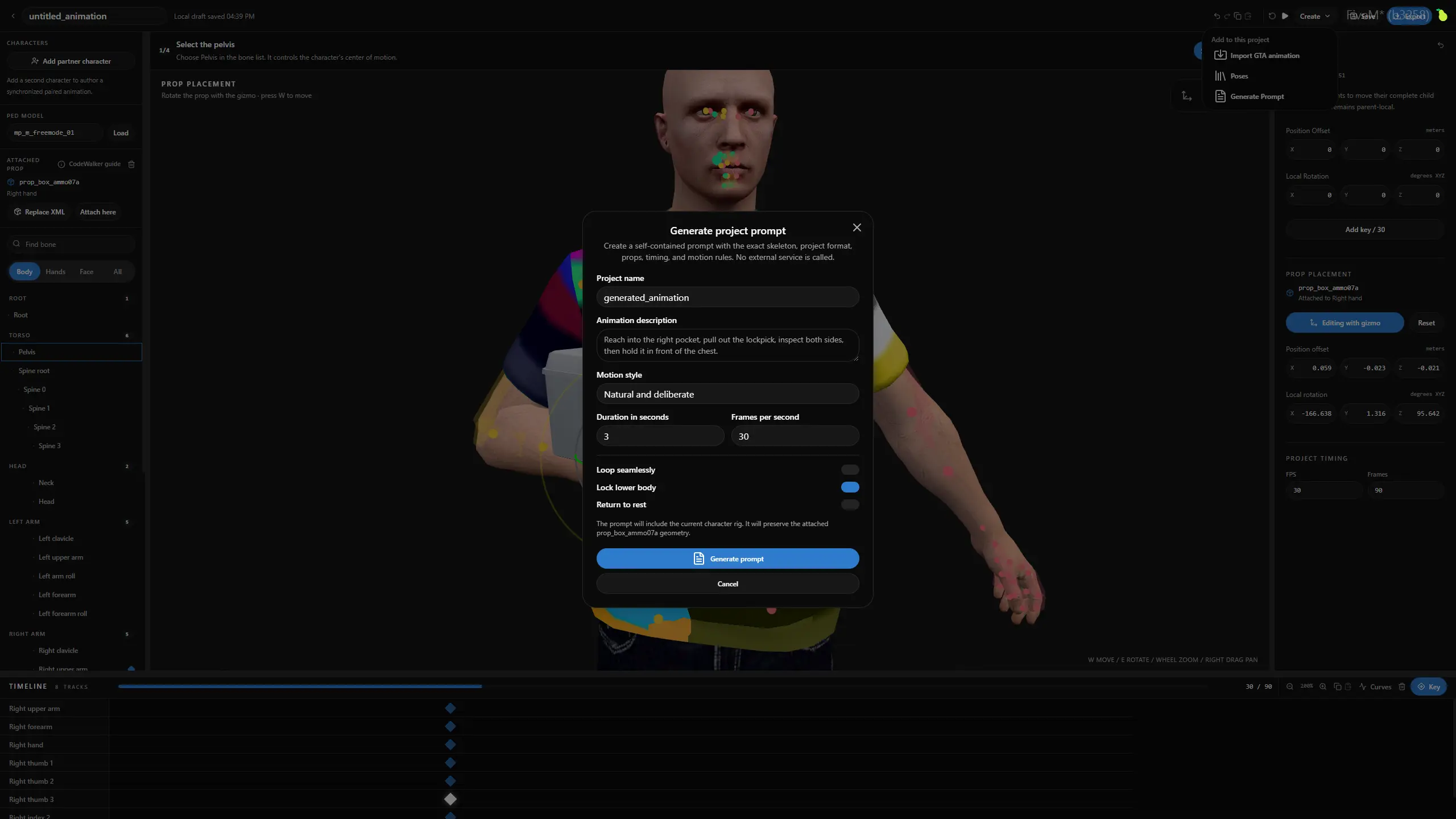Set the Duration in seconds field

point(660,436)
